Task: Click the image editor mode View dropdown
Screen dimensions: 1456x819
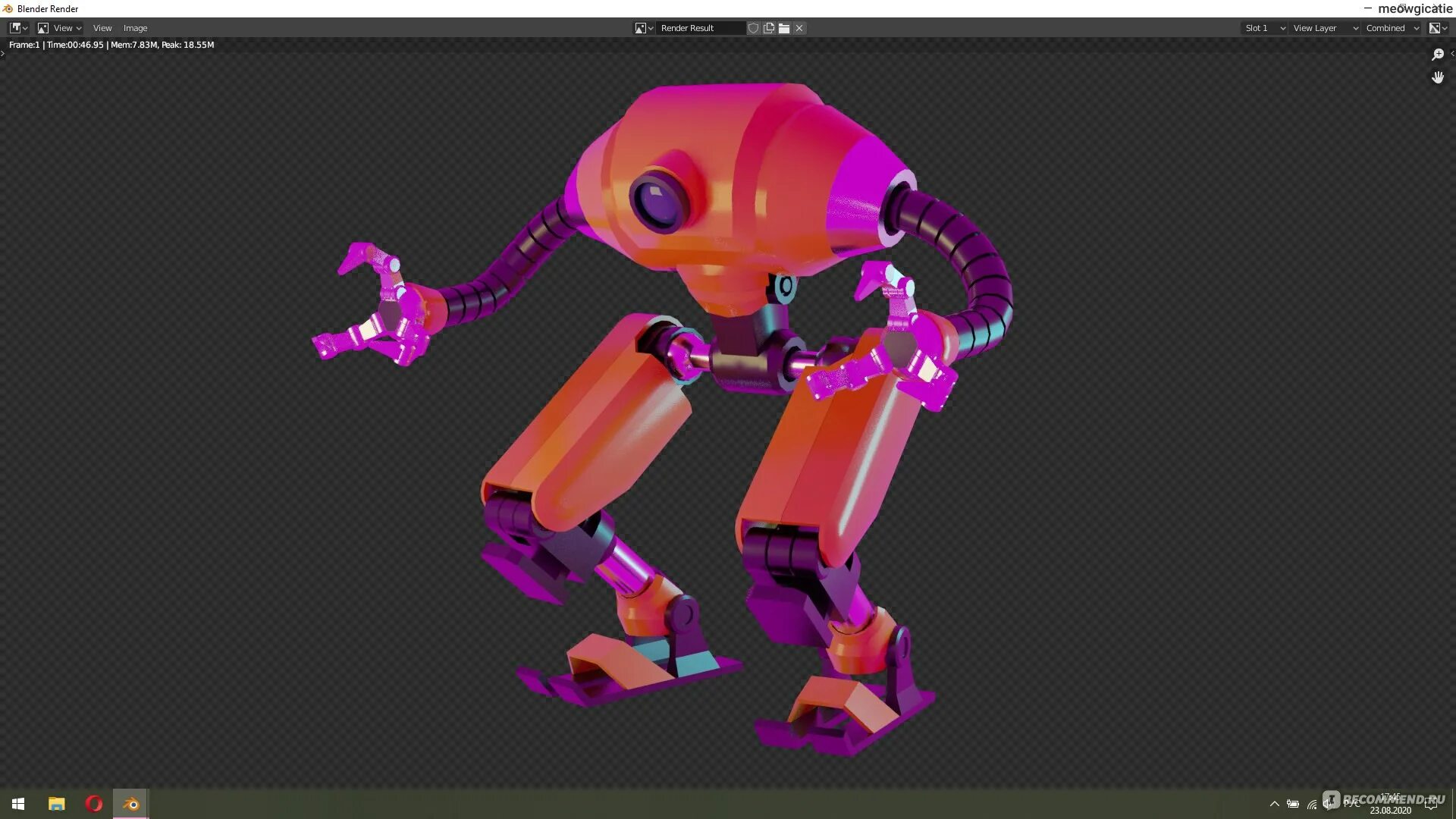Action: 60,28
